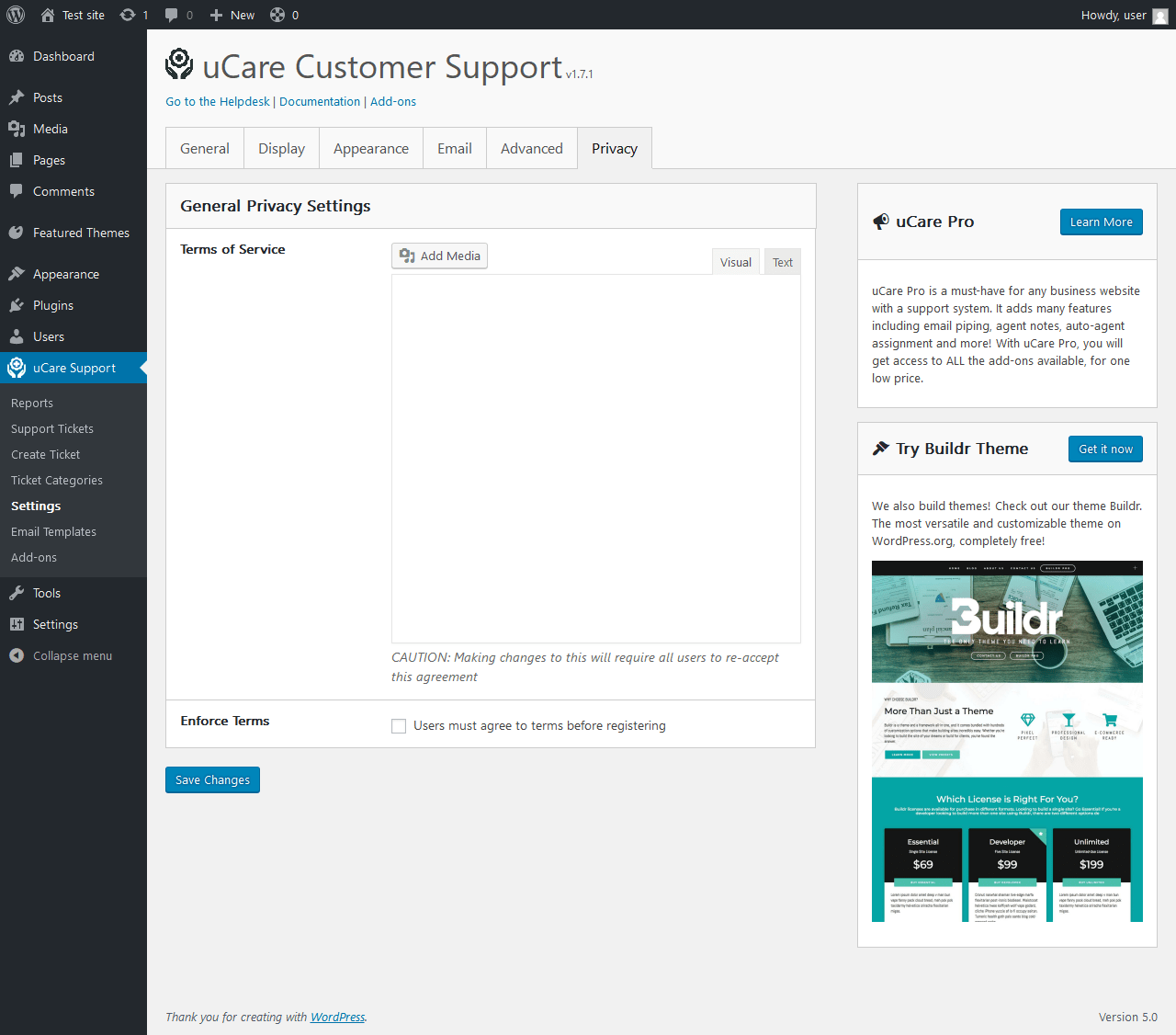The height and width of the screenshot is (1035, 1176).
Task: Click the WordPress logo in admin bar
Action: coord(16,15)
